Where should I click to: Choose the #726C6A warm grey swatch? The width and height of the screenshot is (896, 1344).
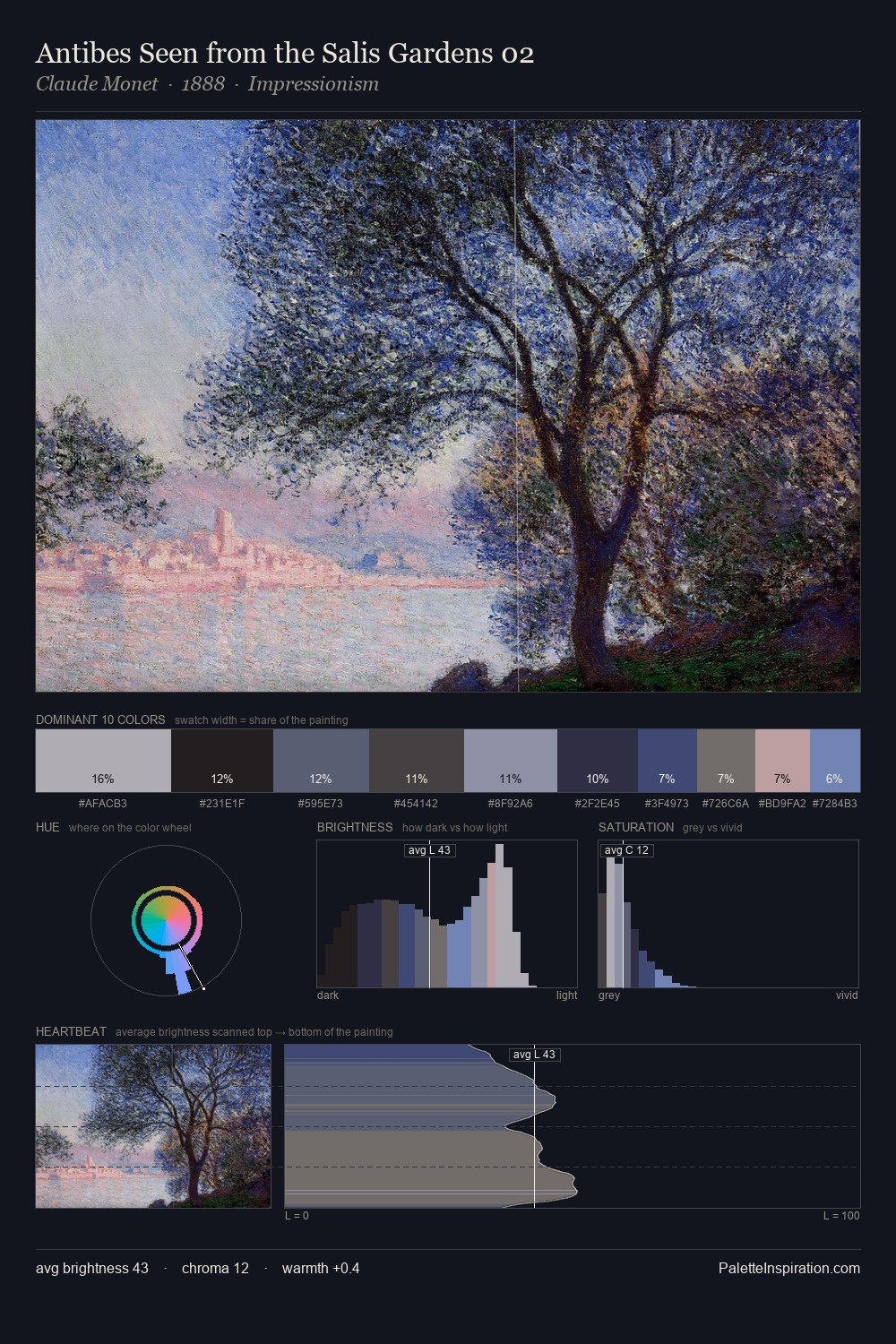(x=726, y=761)
